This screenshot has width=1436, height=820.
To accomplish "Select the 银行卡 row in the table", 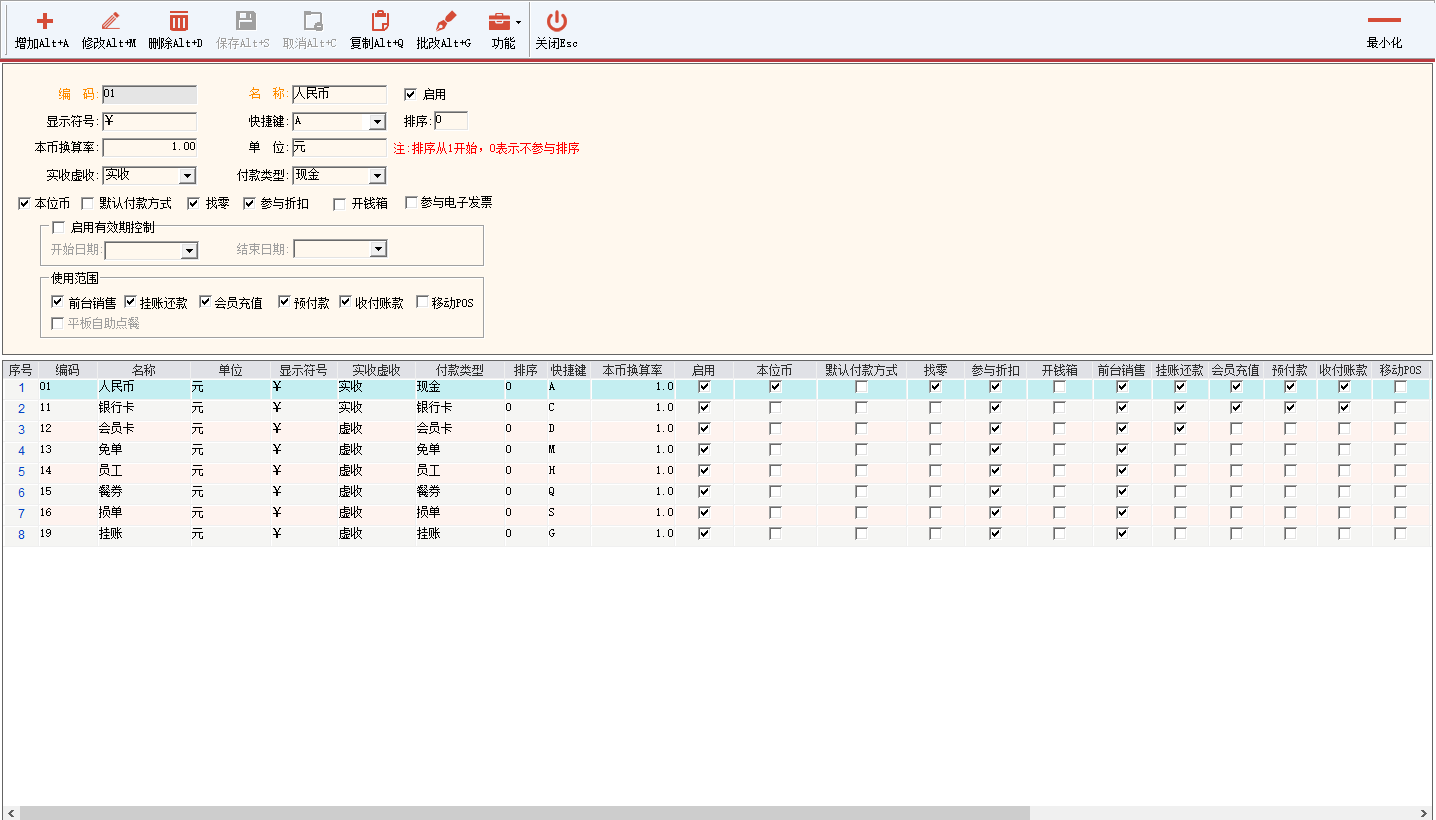I will [717, 408].
